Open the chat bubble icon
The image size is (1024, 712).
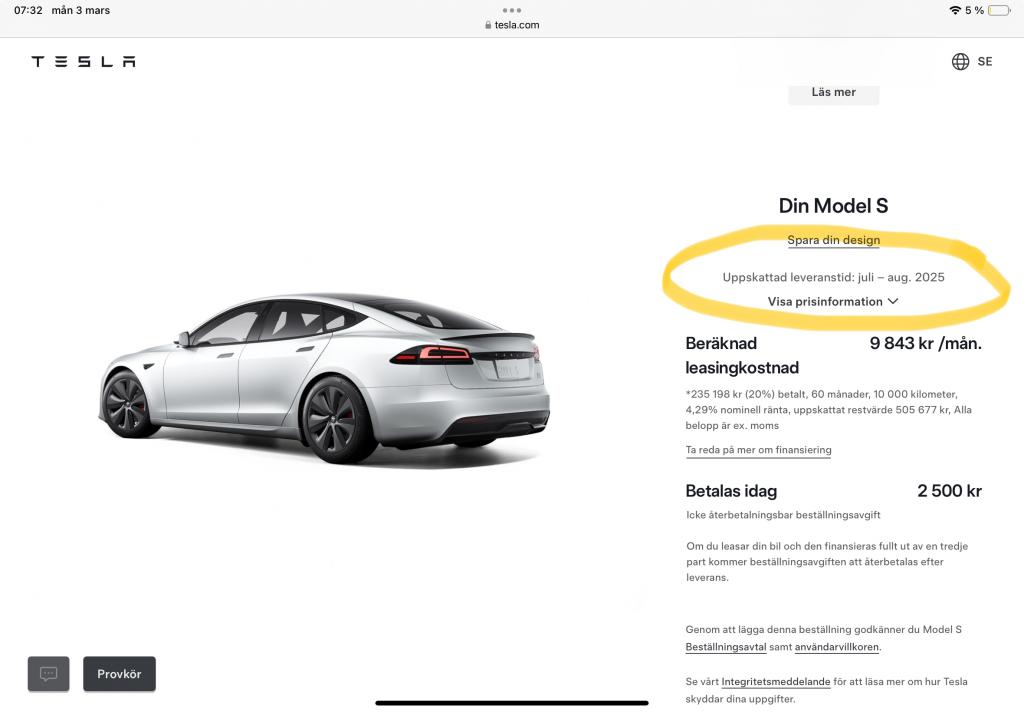[48, 673]
